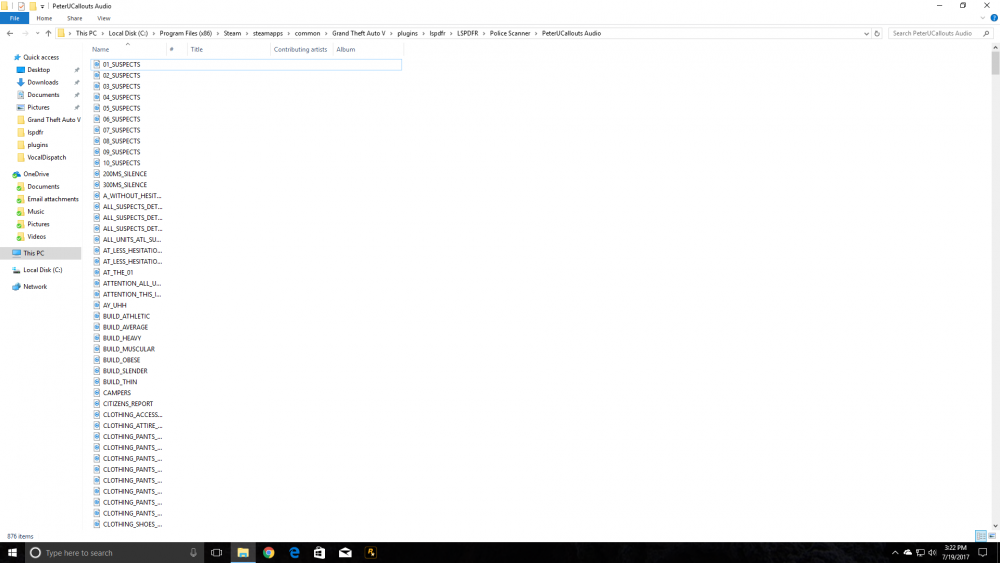
Task: Select the CAMPERS file
Action: [117, 393]
